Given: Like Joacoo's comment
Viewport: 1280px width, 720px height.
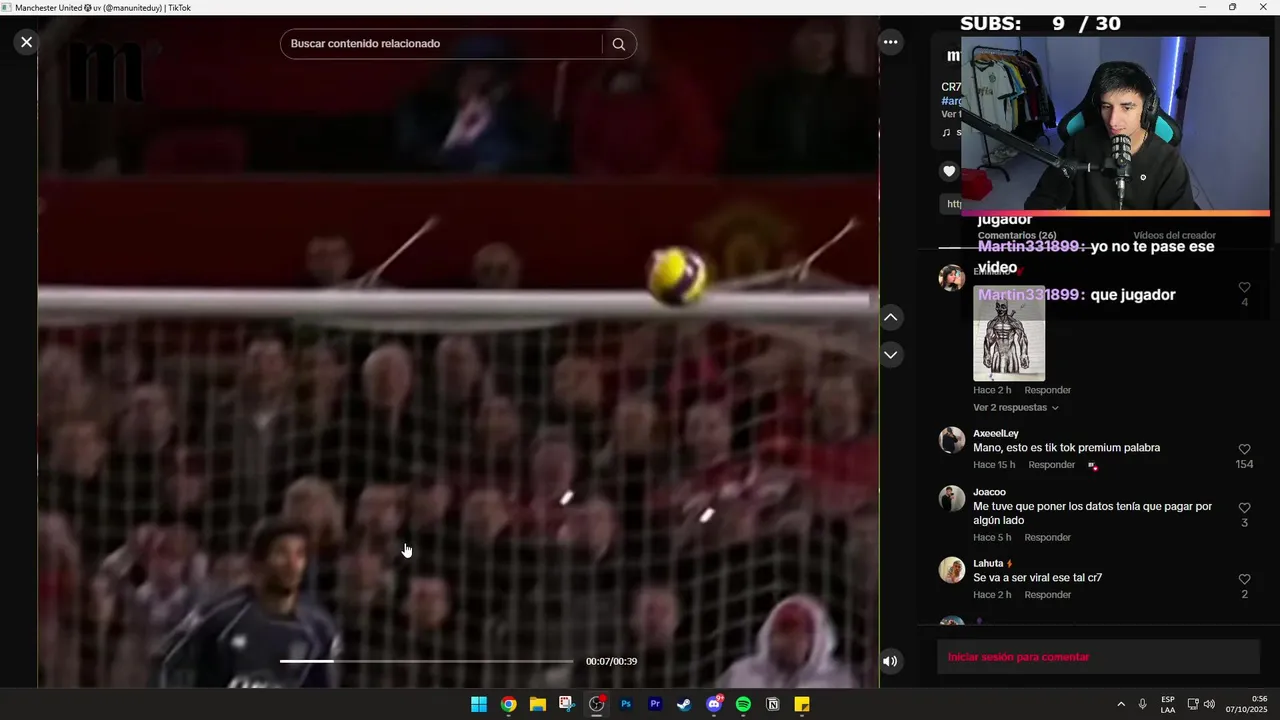Looking at the screenshot, I should 1244,508.
